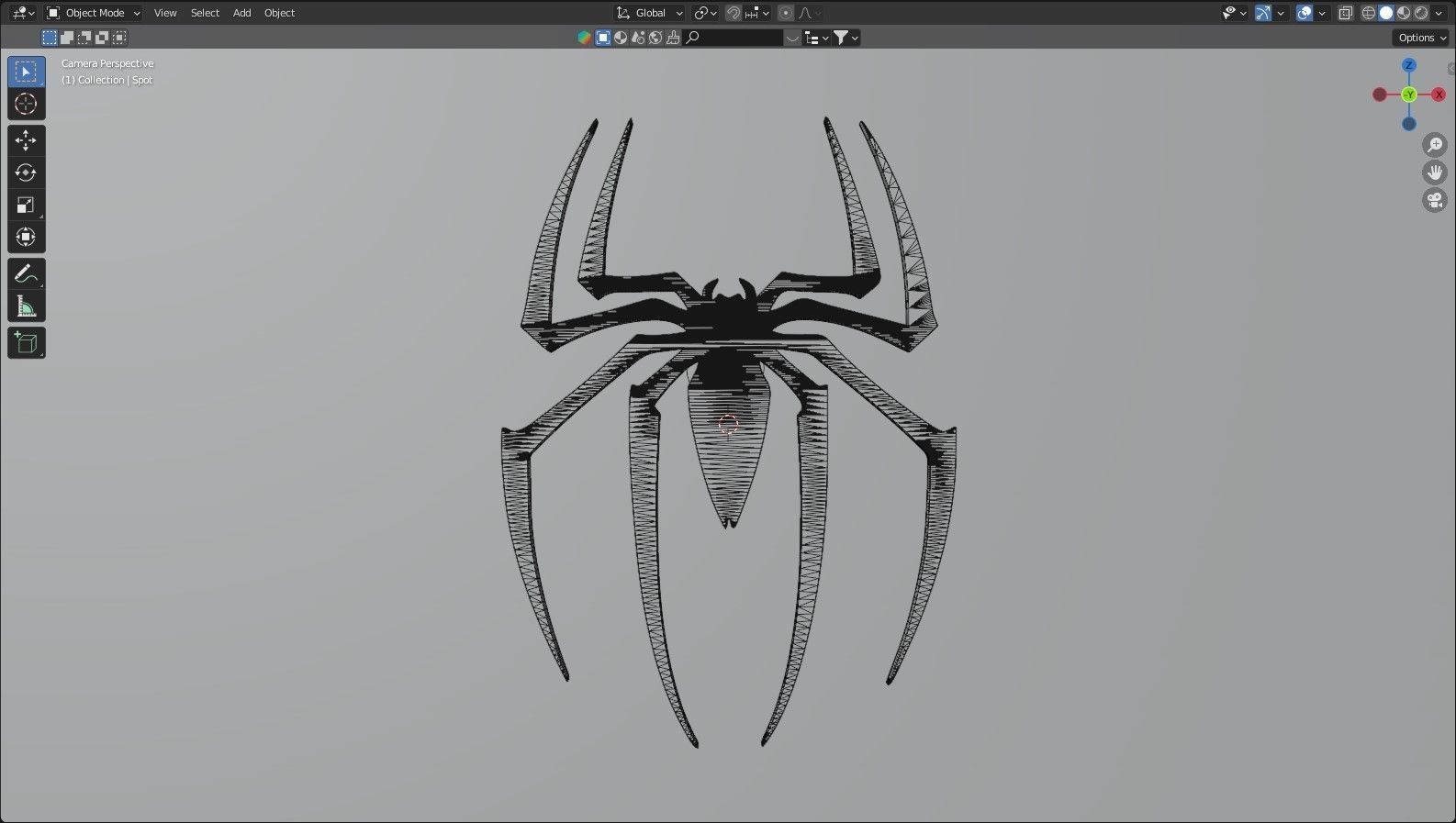Open the editor type dropdown
1456x823 pixels.
[x=23, y=13]
